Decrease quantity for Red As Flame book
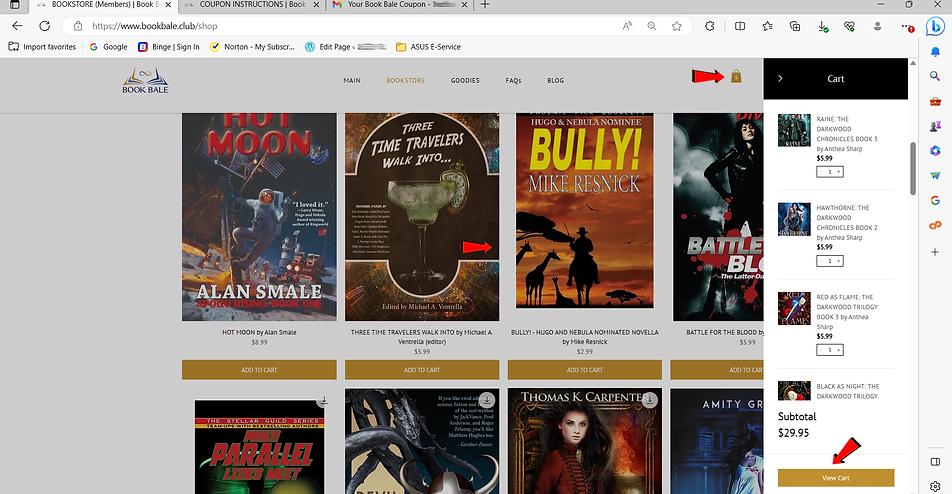952x494 pixels. (x=821, y=350)
